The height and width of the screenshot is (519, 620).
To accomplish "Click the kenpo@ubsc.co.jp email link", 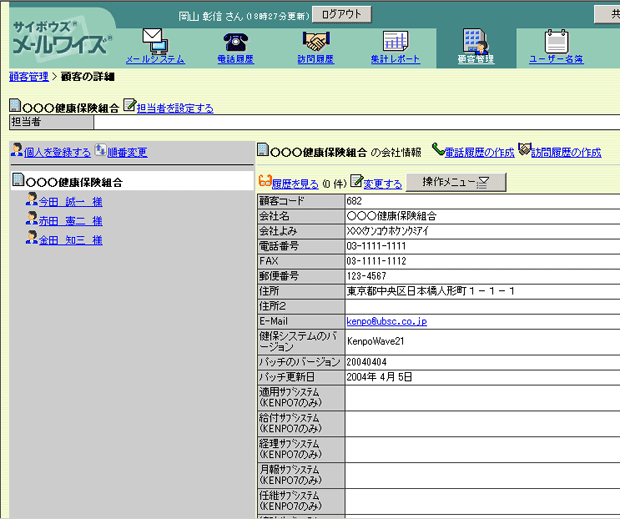I will (x=387, y=321).
